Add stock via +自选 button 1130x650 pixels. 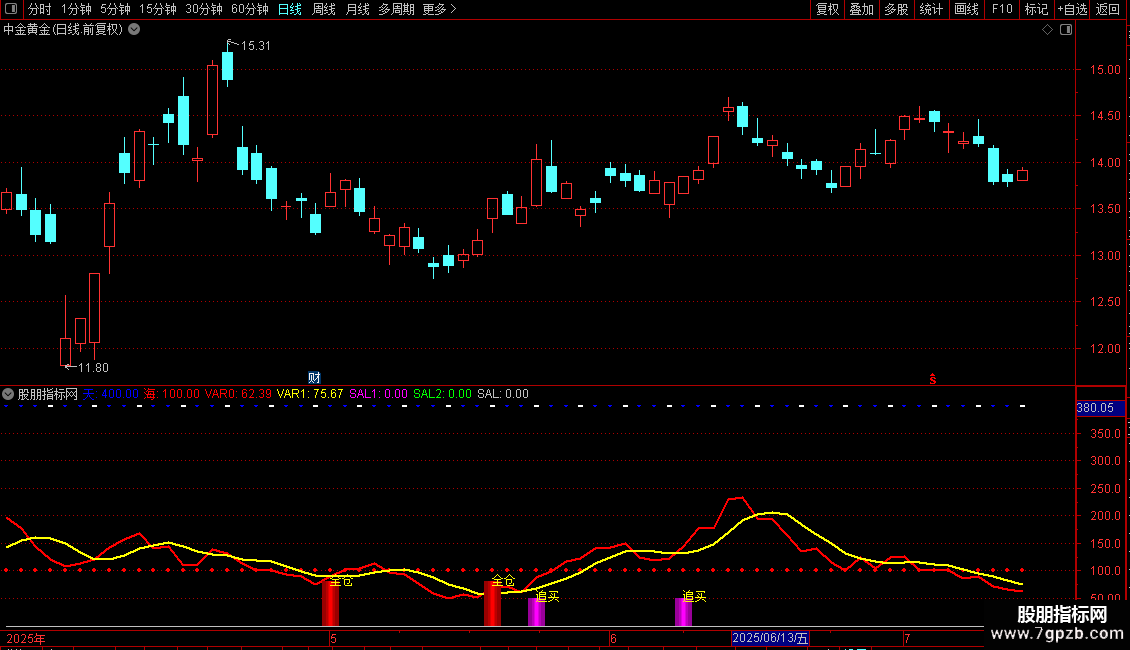coord(1071,9)
